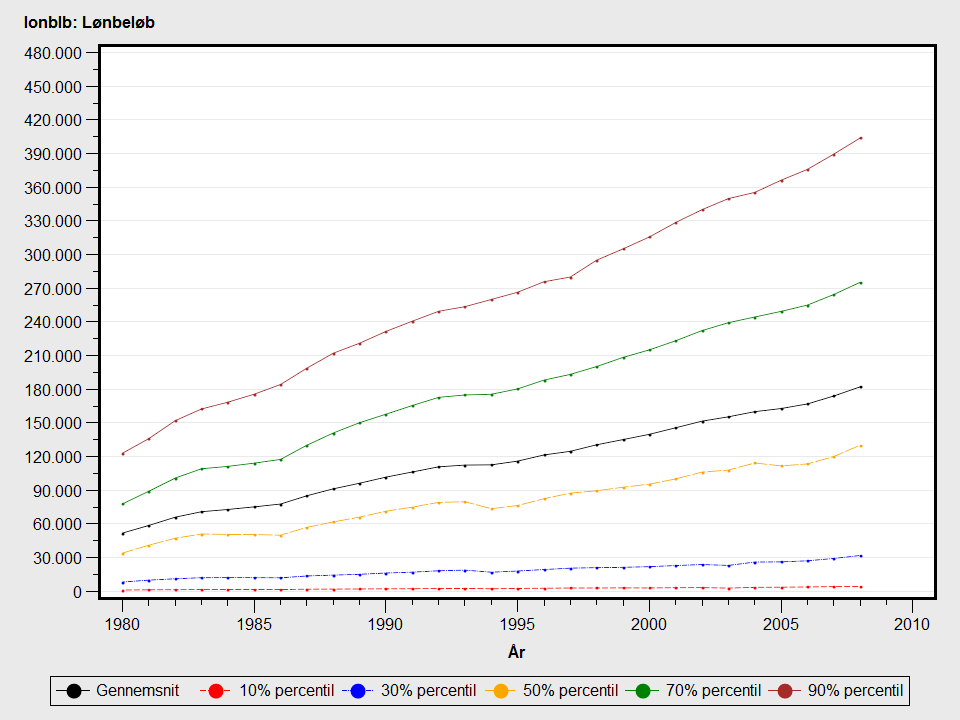Click the 2008 endpoint of the 70% percentil line

[x=860, y=283]
